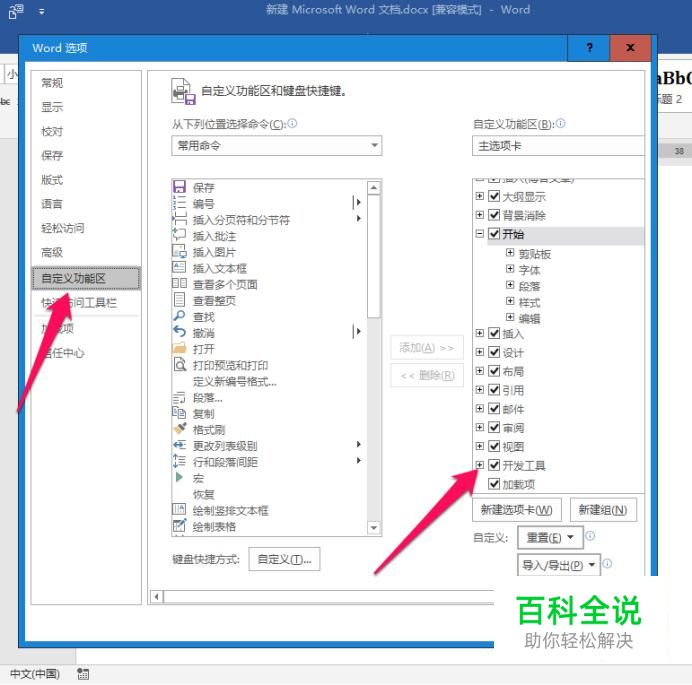
Task: Click the 重置(E) button
Action: 550,538
